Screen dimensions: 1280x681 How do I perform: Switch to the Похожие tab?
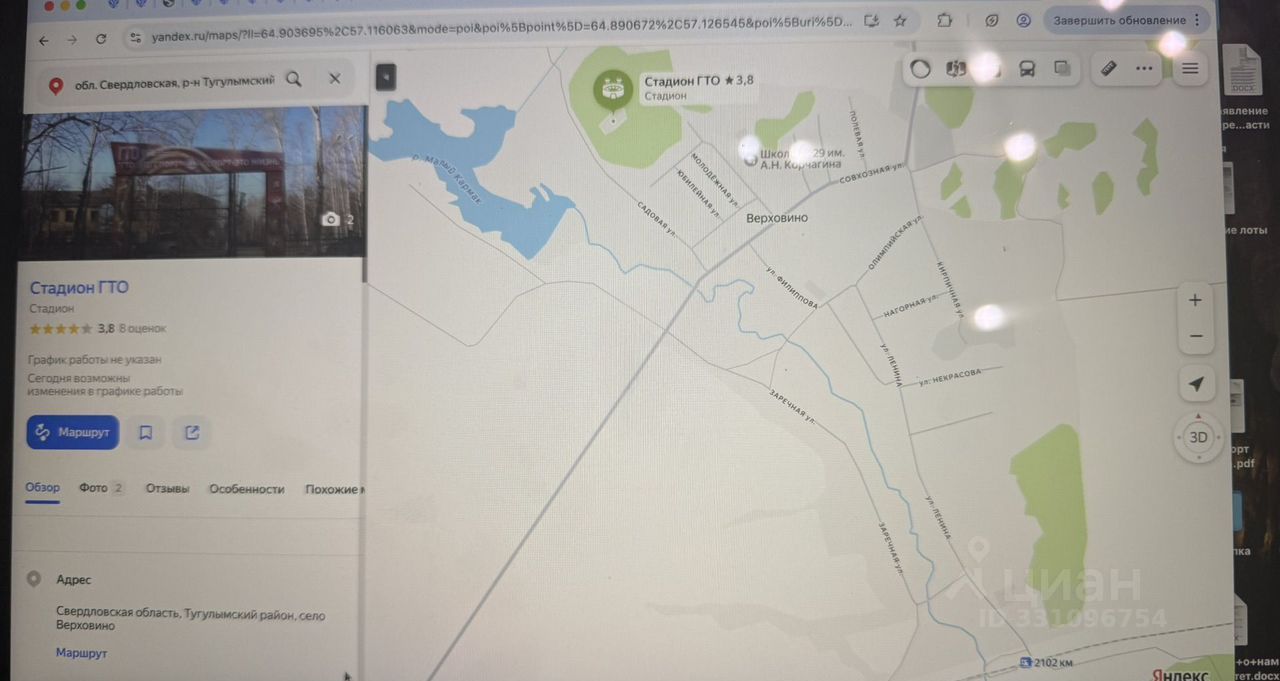334,489
